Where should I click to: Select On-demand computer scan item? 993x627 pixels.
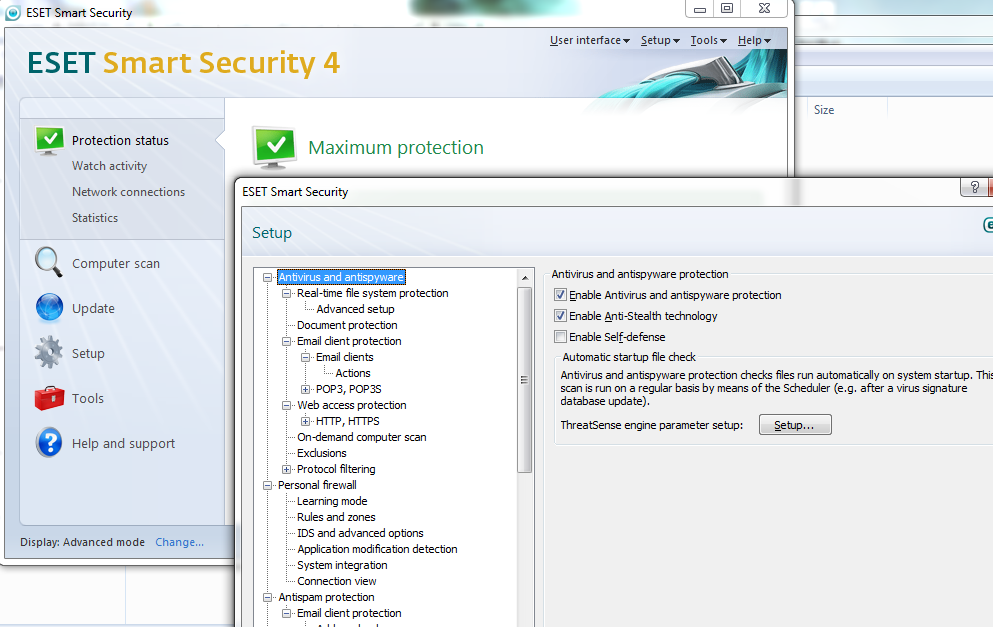click(x=362, y=437)
